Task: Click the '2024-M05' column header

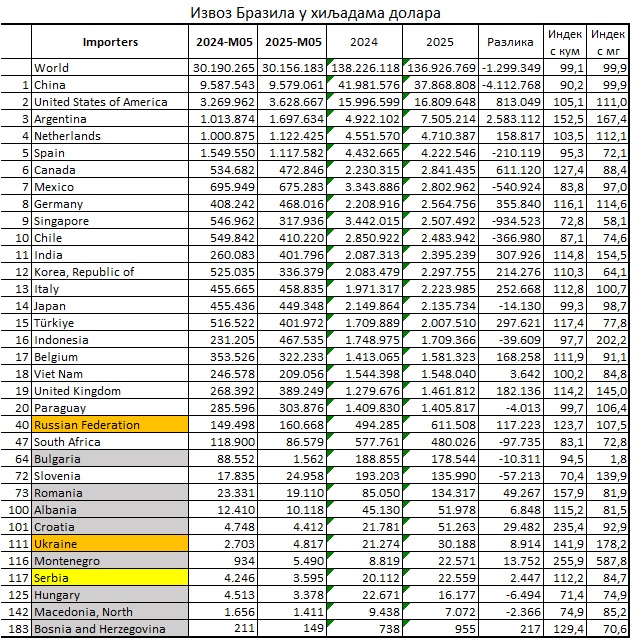Action: (223, 42)
